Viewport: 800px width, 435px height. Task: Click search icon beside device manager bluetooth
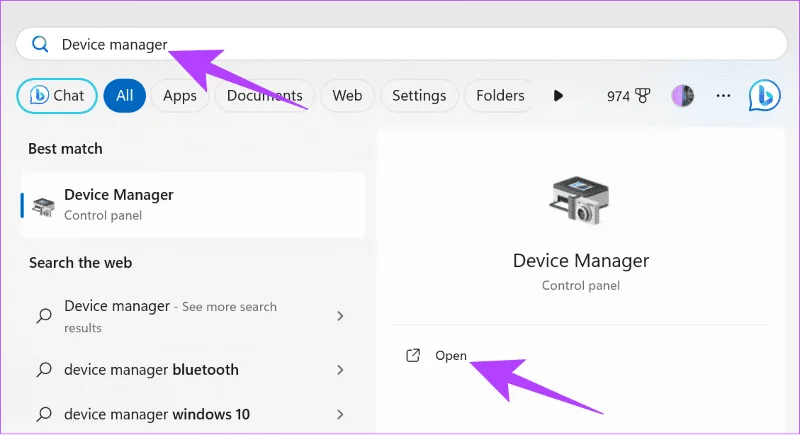44,370
